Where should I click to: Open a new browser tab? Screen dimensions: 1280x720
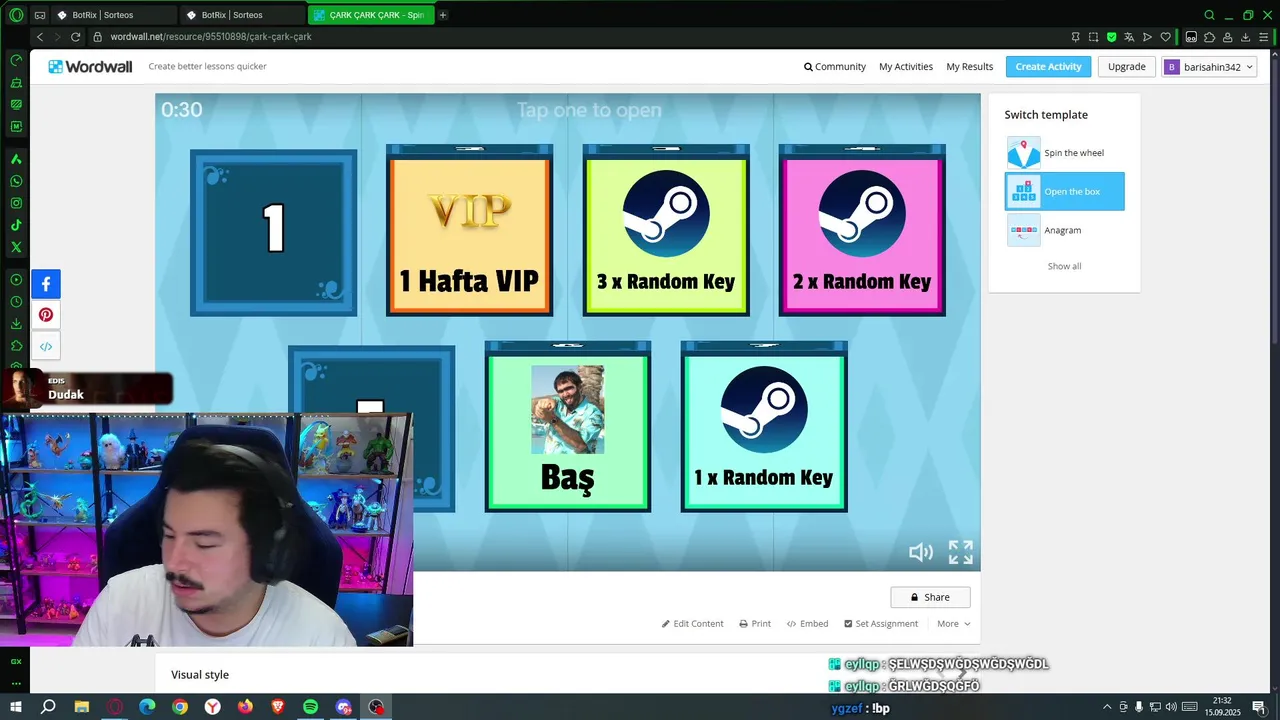443,15
